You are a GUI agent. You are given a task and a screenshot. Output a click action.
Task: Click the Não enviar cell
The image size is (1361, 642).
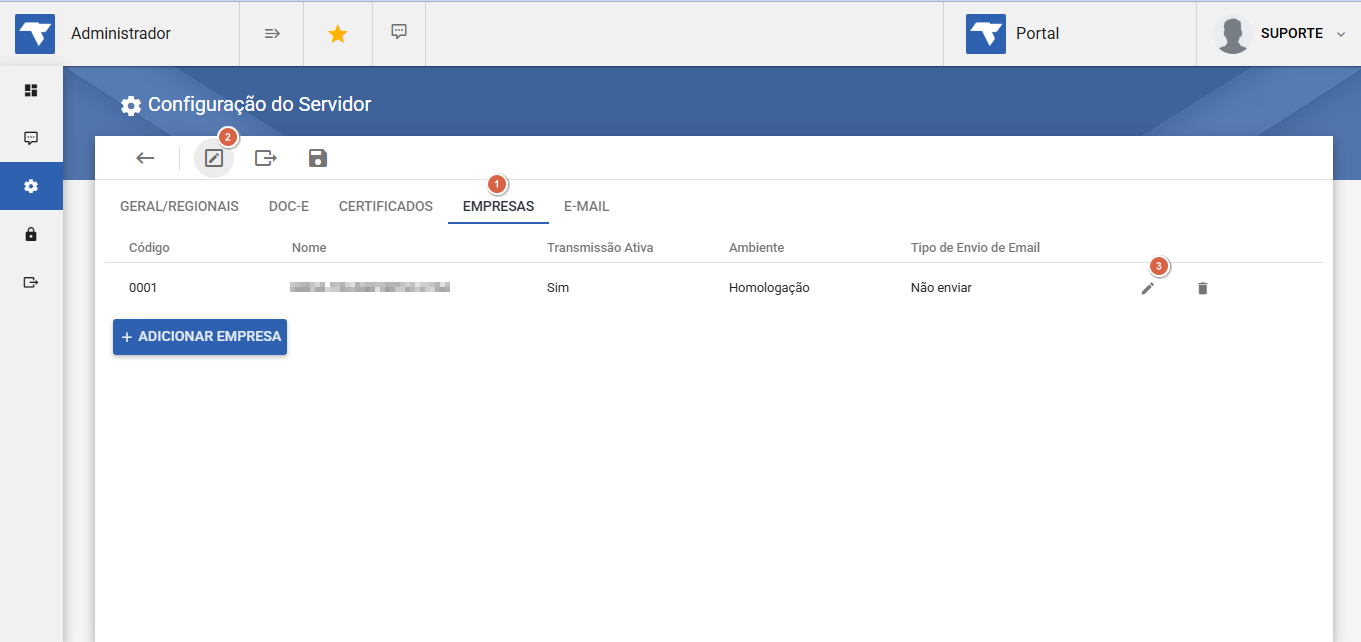pos(941,288)
